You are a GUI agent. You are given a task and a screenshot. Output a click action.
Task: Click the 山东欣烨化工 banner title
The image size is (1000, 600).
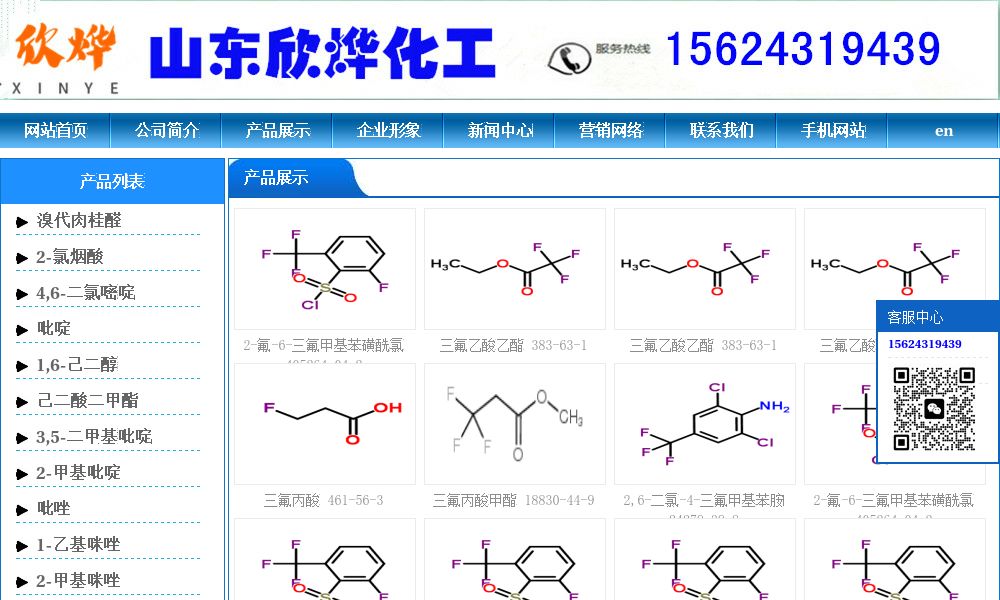tap(323, 54)
